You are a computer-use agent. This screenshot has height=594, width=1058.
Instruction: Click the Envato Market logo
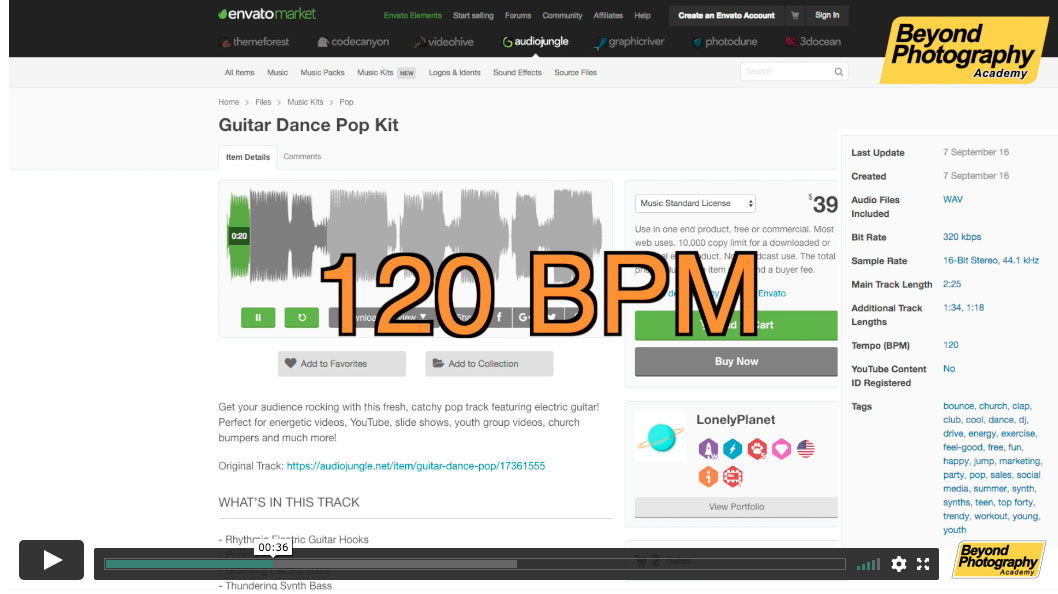pyautogui.click(x=267, y=14)
